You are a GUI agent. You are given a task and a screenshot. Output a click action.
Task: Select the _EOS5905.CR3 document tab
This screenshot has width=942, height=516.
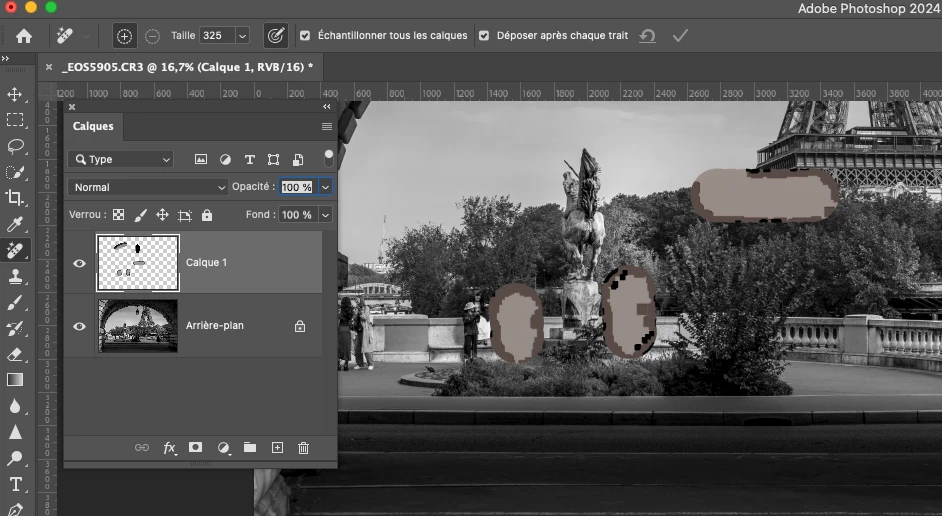pyautogui.click(x=187, y=67)
